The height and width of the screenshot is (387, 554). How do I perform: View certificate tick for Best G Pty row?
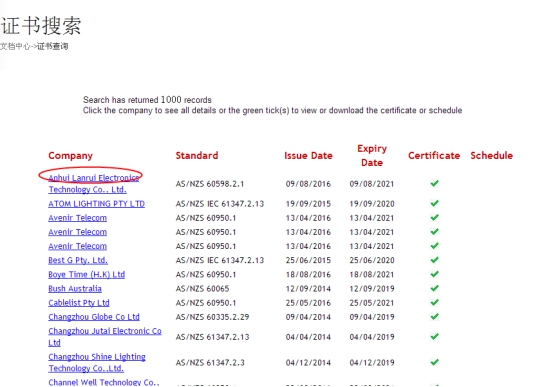pos(435,260)
